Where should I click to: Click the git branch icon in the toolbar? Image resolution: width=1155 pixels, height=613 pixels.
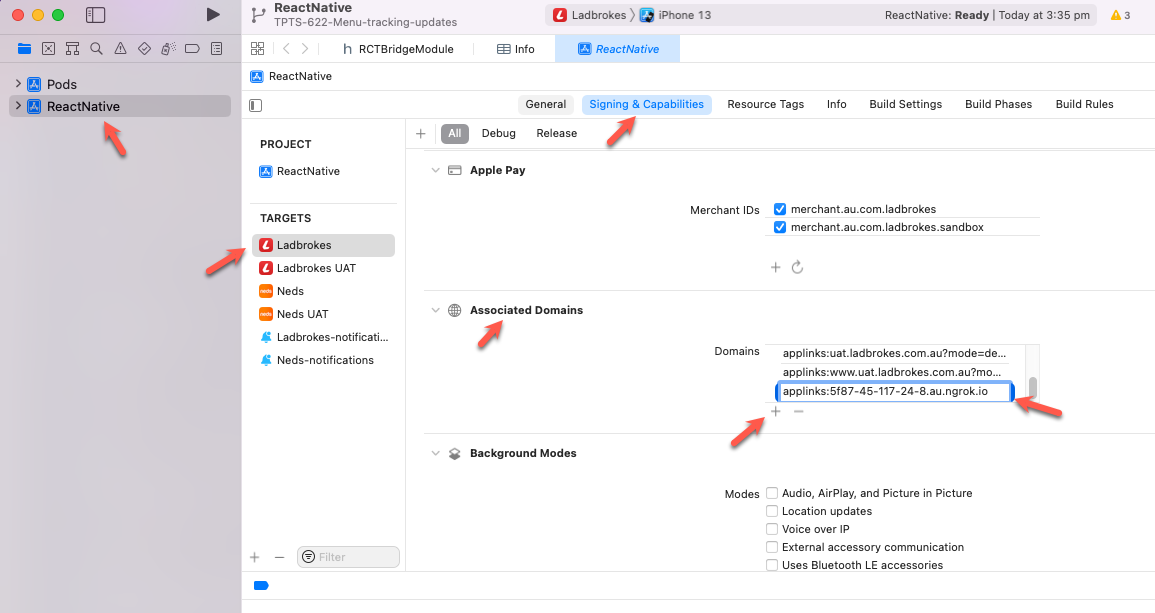point(258,15)
